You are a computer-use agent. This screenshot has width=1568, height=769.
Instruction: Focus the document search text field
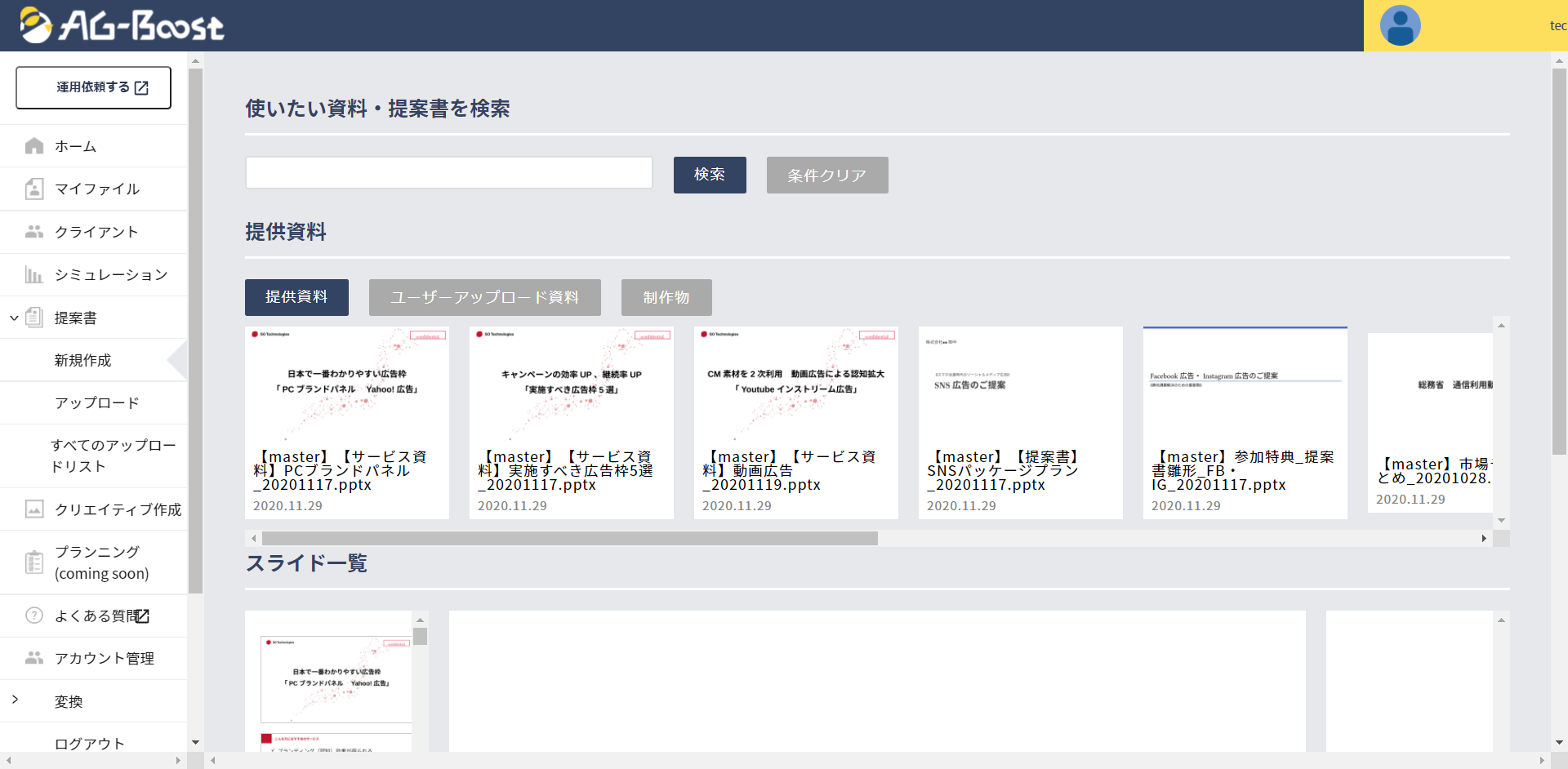click(x=448, y=173)
